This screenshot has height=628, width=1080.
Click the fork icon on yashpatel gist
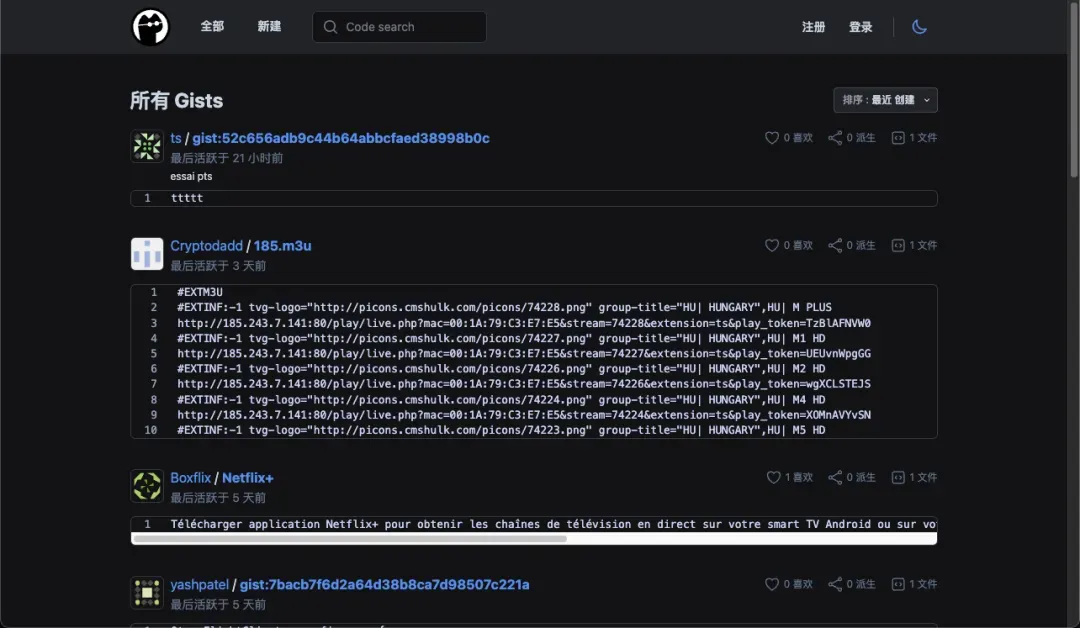pyautogui.click(x=835, y=584)
